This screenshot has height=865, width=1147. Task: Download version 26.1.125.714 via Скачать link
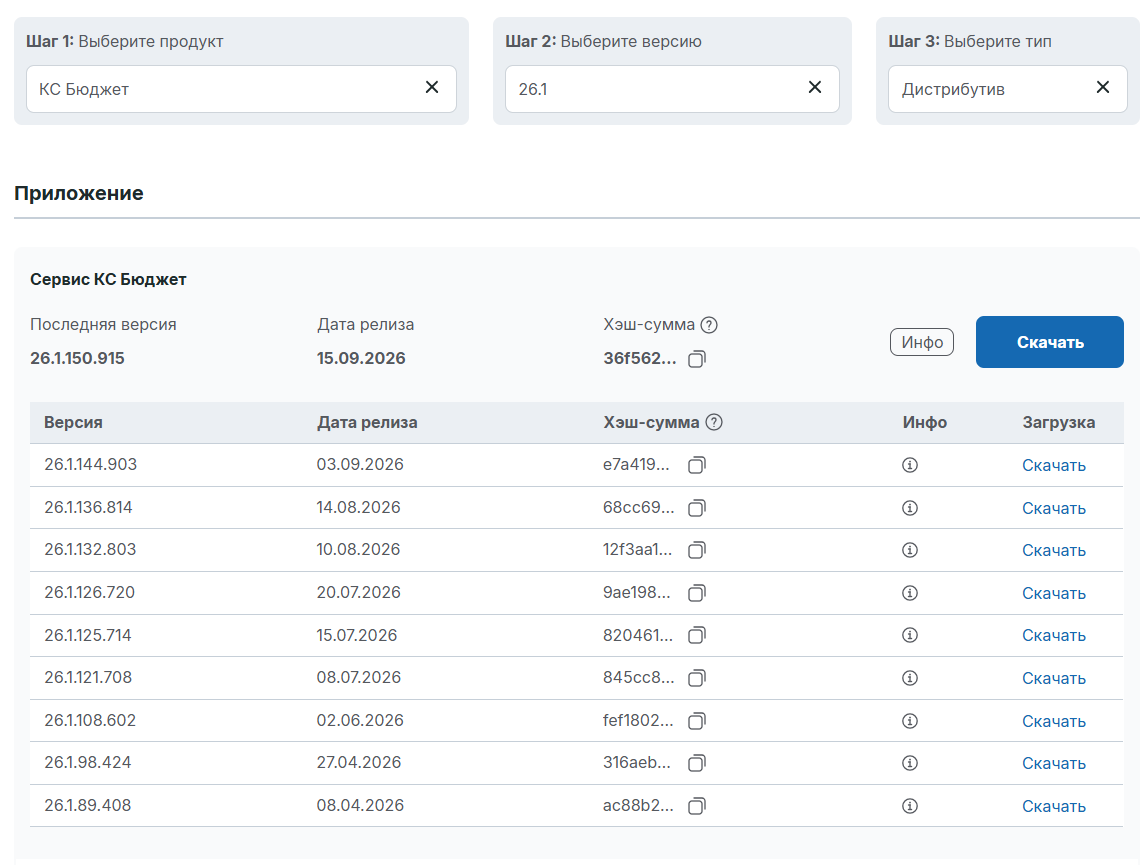pos(1053,635)
